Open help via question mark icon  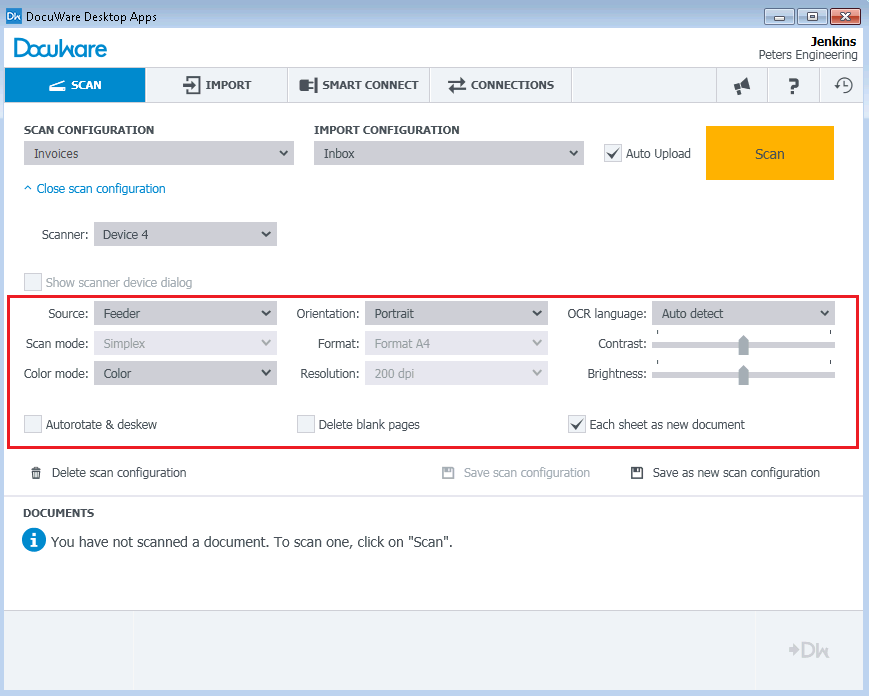click(793, 86)
